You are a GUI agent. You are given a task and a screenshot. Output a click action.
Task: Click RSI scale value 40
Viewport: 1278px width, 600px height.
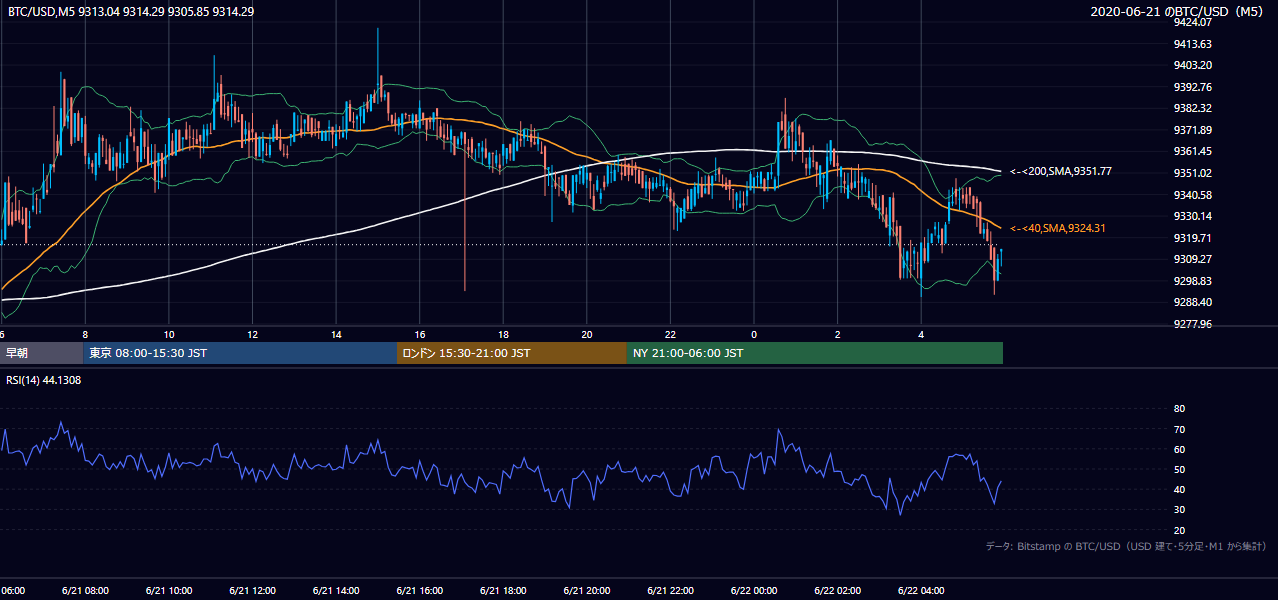click(x=1179, y=489)
